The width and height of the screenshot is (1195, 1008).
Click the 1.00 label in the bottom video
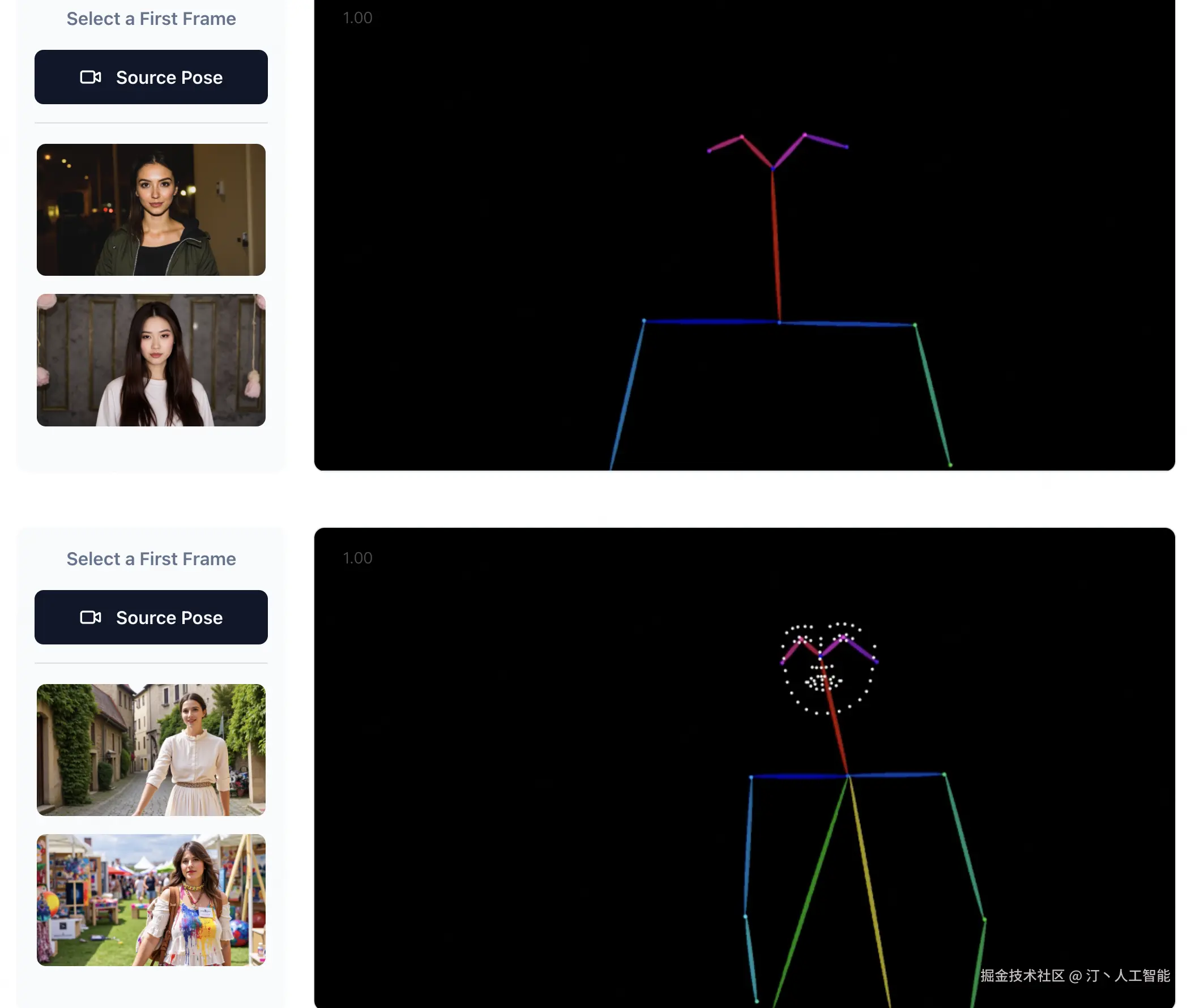(357, 558)
